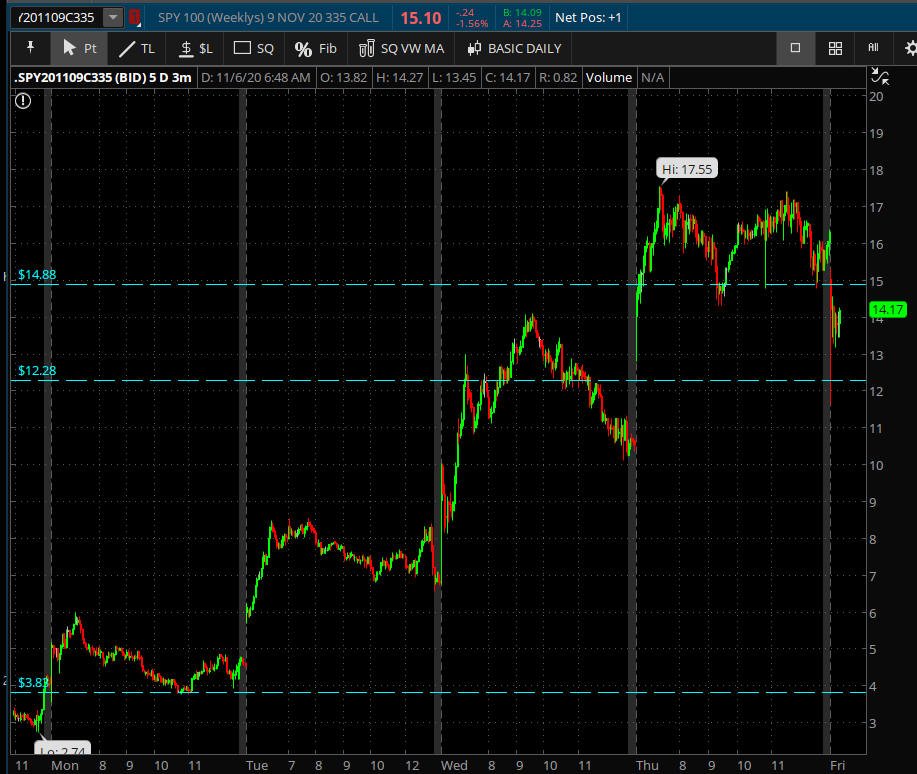Open the symbol dropdown arrow

click(x=112, y=17)
